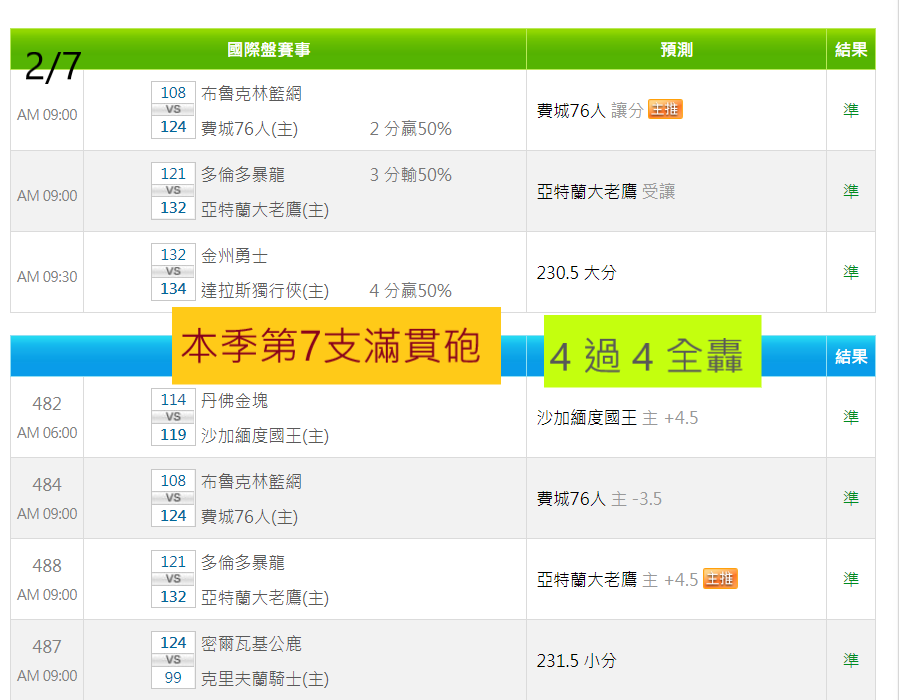Open 金州勇士 team name
The image size is (919, 700).
pos(234,256)
